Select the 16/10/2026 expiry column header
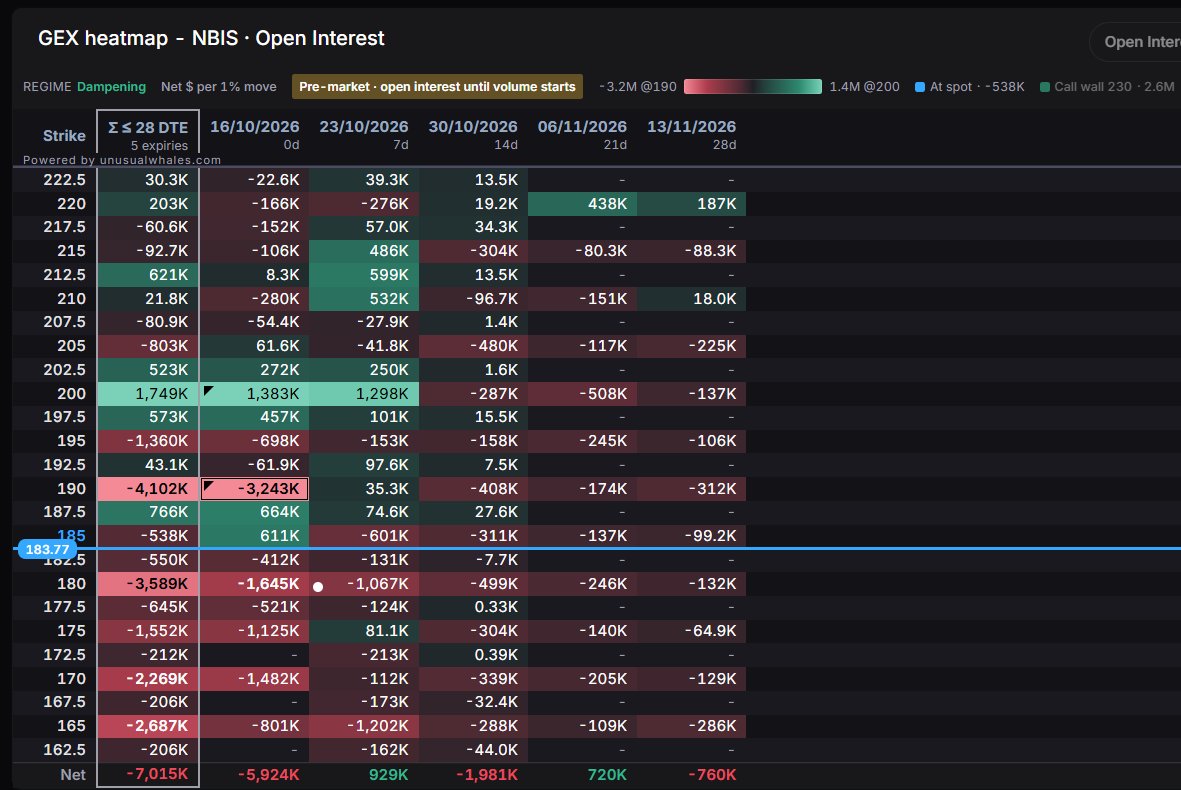 click(x=255, y=134)
